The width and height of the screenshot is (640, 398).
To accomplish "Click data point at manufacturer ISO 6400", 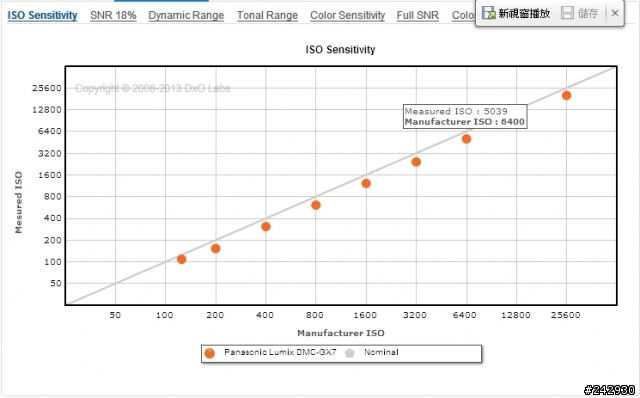I will click(x=467, y=139).
